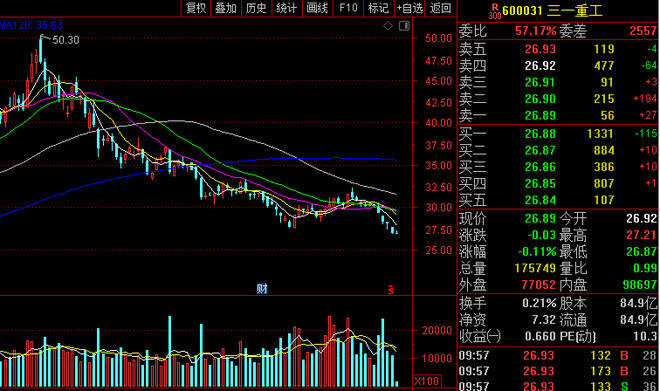Click the 20000 volume axis label
This screenshot has width=660, height=391.
click(437, 331)
